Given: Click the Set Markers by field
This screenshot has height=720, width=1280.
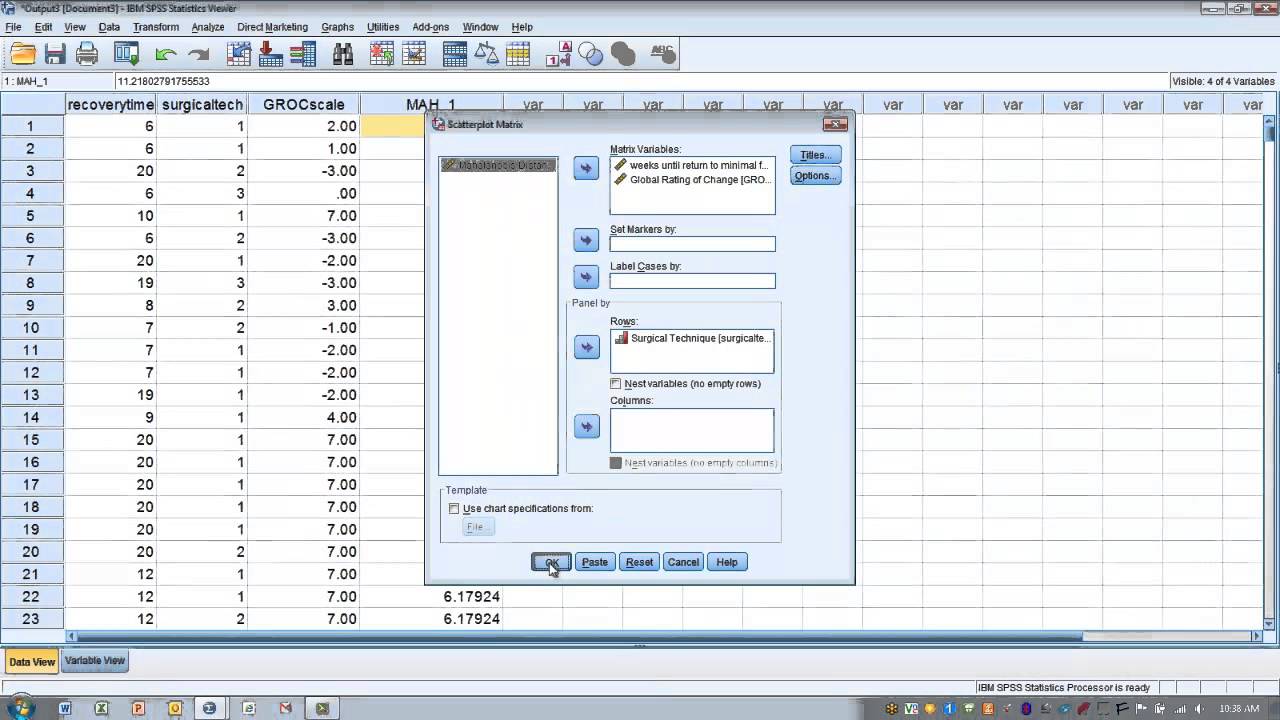Looking at the screenshot, I should pyautogui.click(x=692, y=244).
